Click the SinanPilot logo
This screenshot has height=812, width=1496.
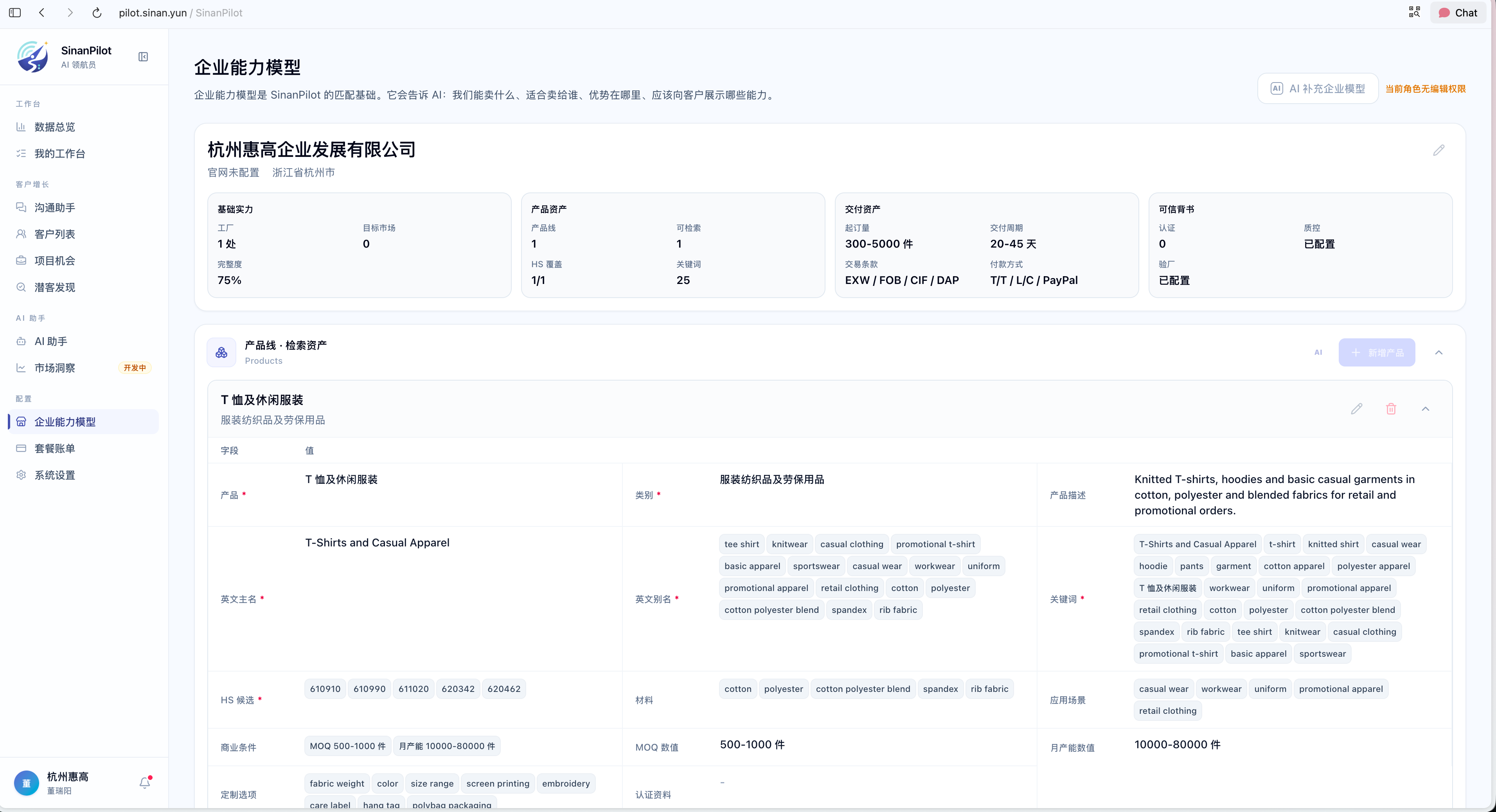[32, 57]
